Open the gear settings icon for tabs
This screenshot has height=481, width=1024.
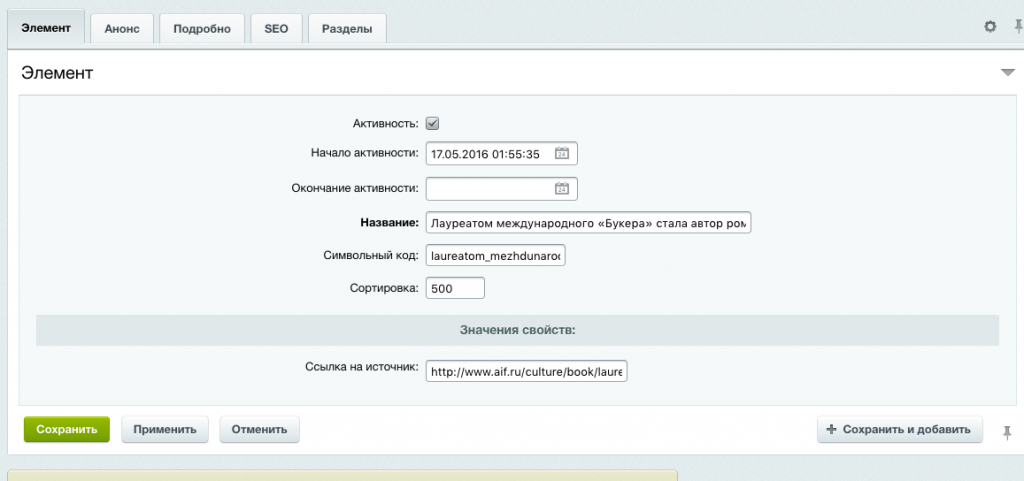[x=990, y=27]
